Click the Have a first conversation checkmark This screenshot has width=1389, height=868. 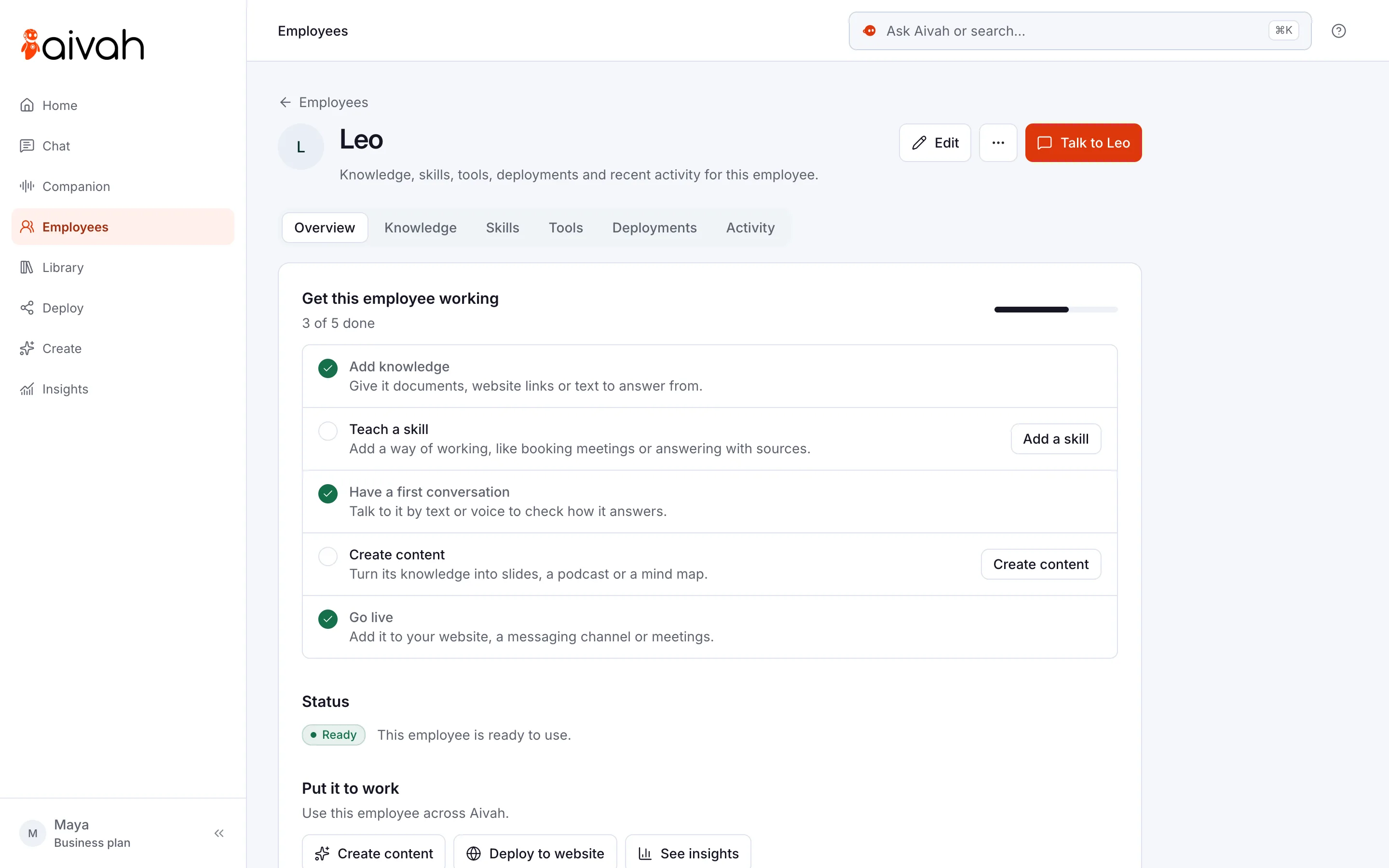[328, 494]
